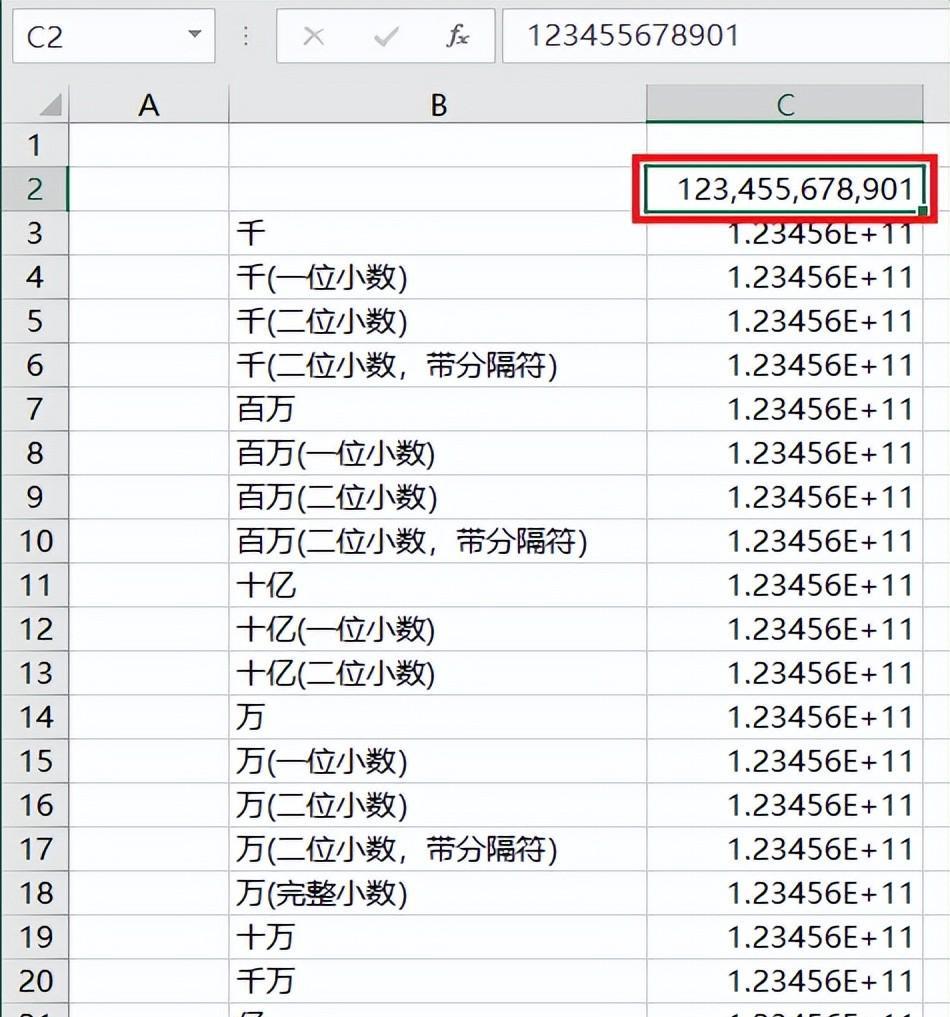Select cell B16 labeled 万(二位小数)
Image resolution: width=950 pixels, height=1017 pixels.
438,805
